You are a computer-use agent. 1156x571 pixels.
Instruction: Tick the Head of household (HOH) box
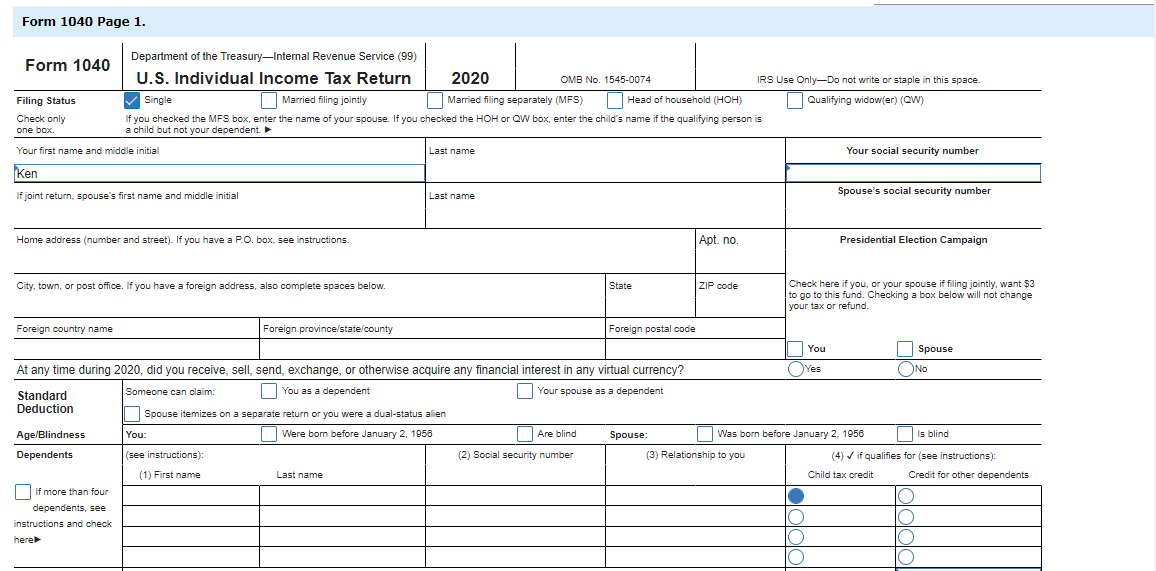point(615,100)
